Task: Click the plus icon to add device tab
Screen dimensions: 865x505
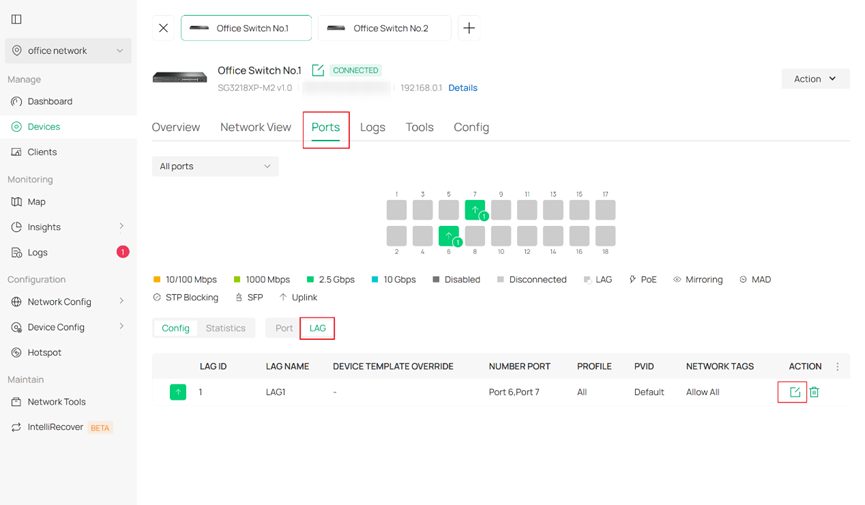Action: pyautogui.click(x=469, y=28)
